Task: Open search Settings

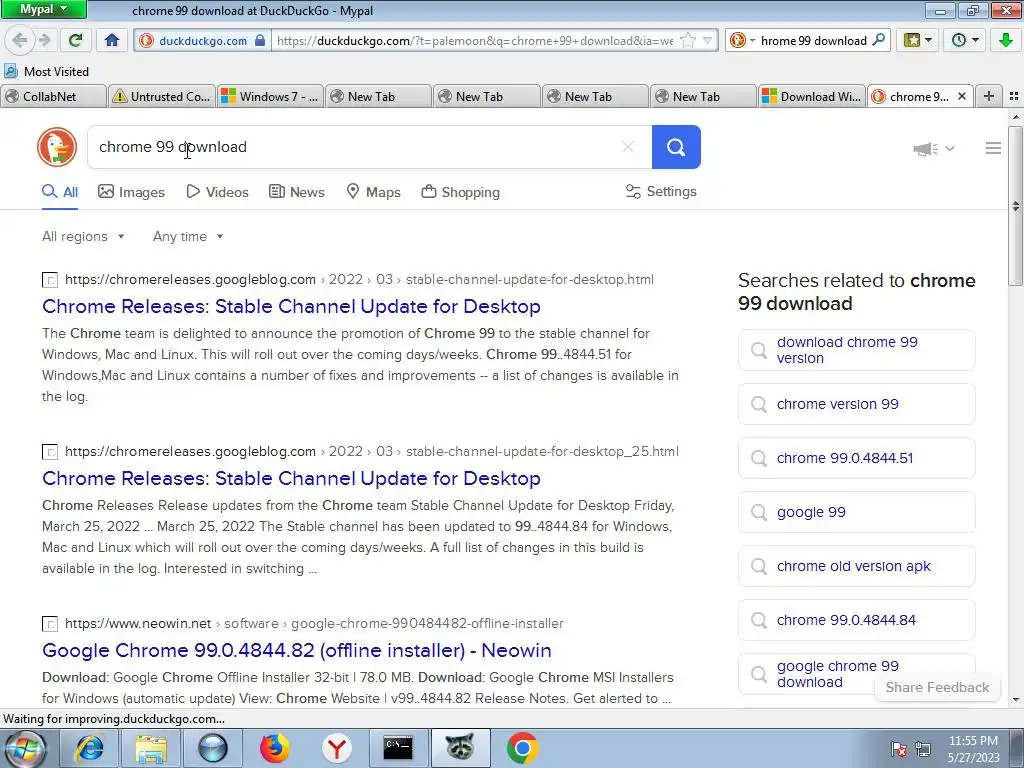Action: point(661,191)
